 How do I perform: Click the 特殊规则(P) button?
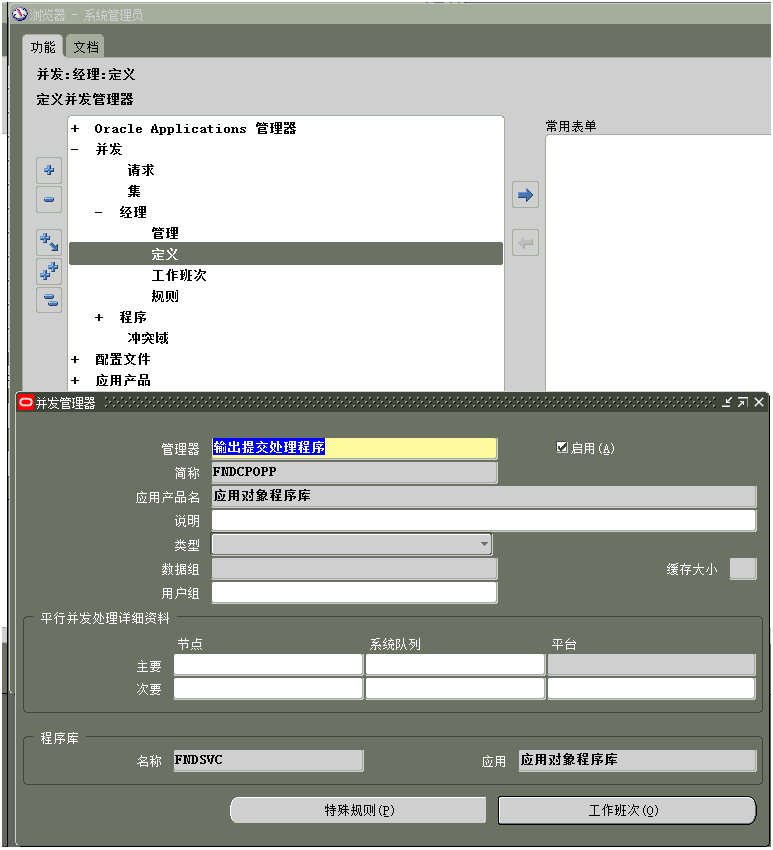(x=358, y=810)
